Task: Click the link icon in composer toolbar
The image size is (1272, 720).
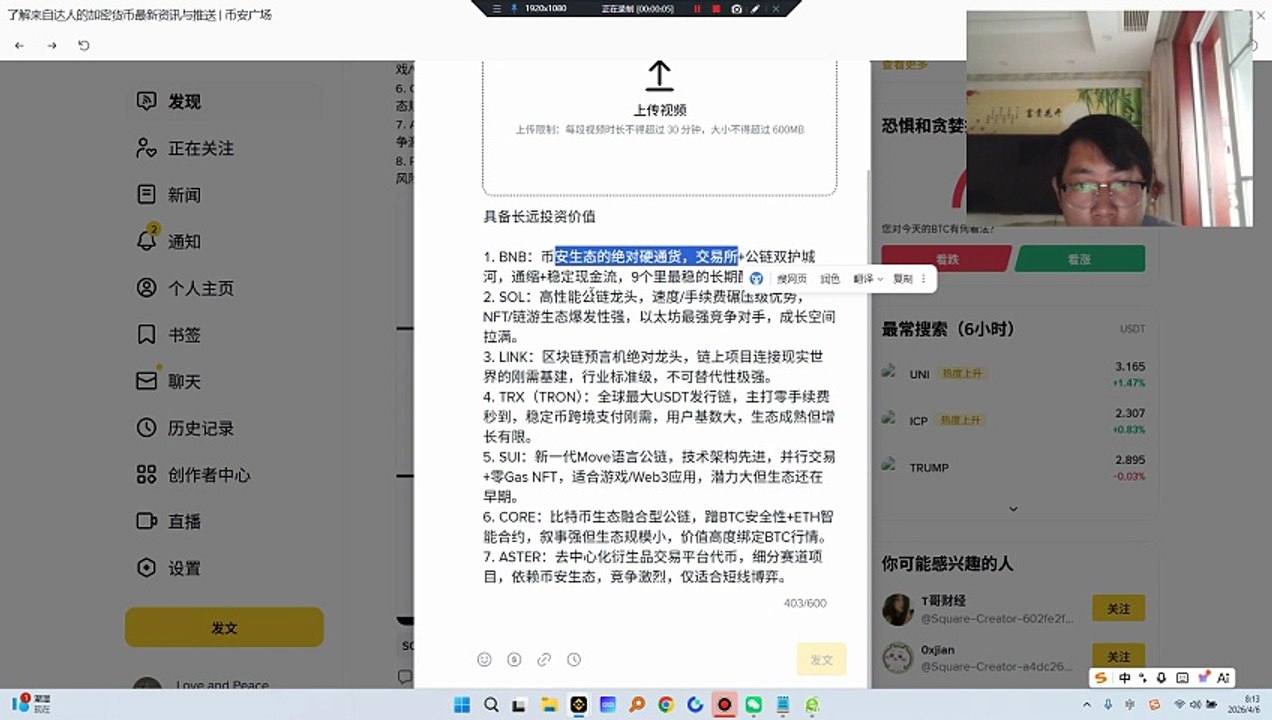Action: coord(544,659)
